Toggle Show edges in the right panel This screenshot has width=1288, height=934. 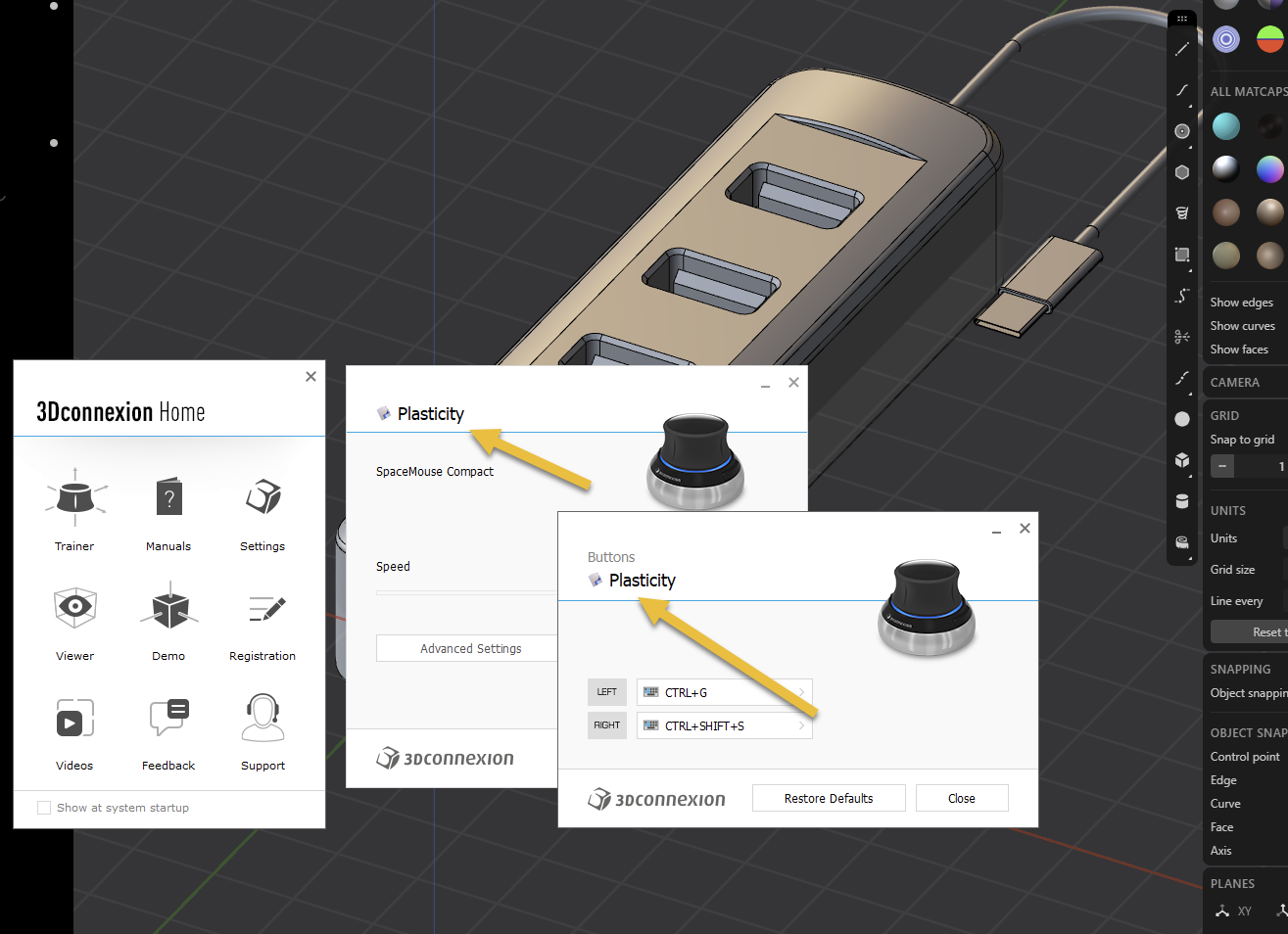tap(1242, 302)
